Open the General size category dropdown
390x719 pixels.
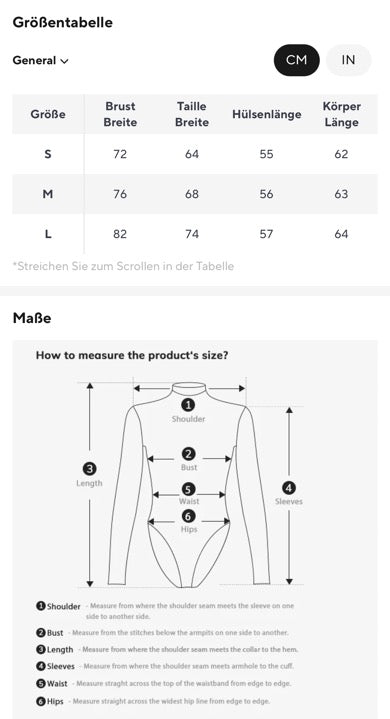tap(40, 61)
